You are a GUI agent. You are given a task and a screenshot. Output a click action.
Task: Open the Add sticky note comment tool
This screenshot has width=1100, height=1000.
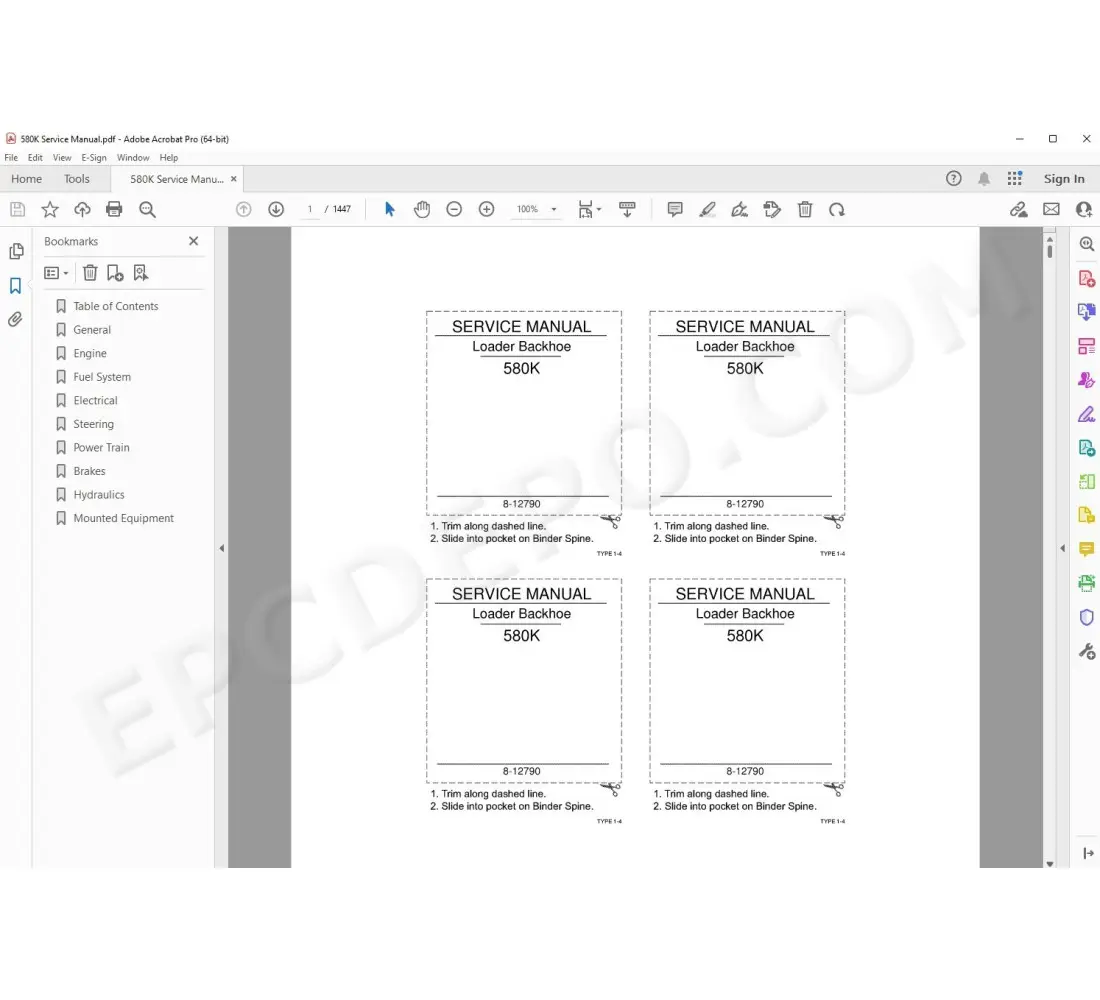(x=674, y=209)
